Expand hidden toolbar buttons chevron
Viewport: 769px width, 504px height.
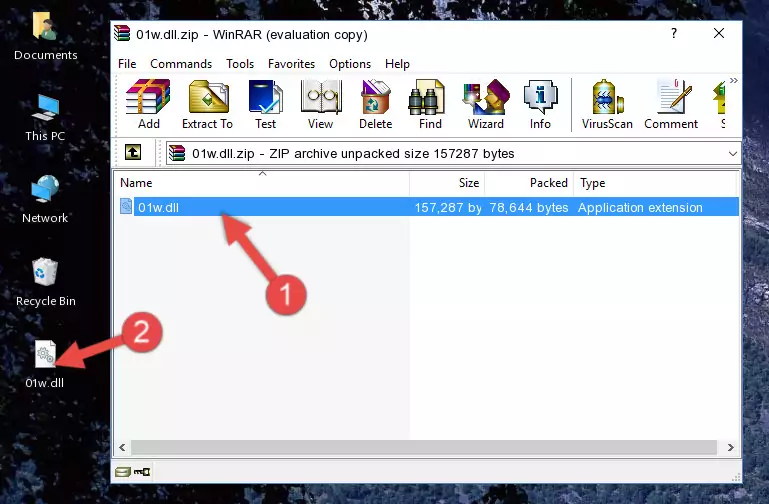(x=733, y=80)
